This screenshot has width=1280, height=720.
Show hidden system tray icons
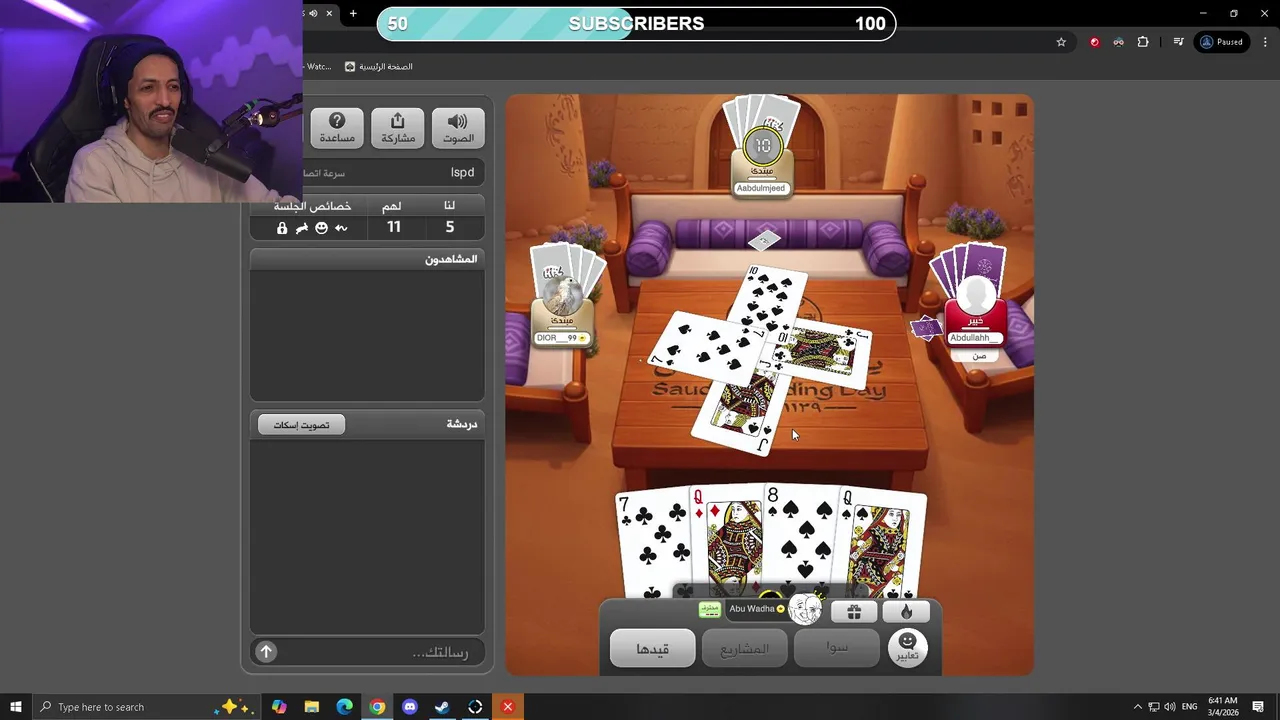(1137, 707)
